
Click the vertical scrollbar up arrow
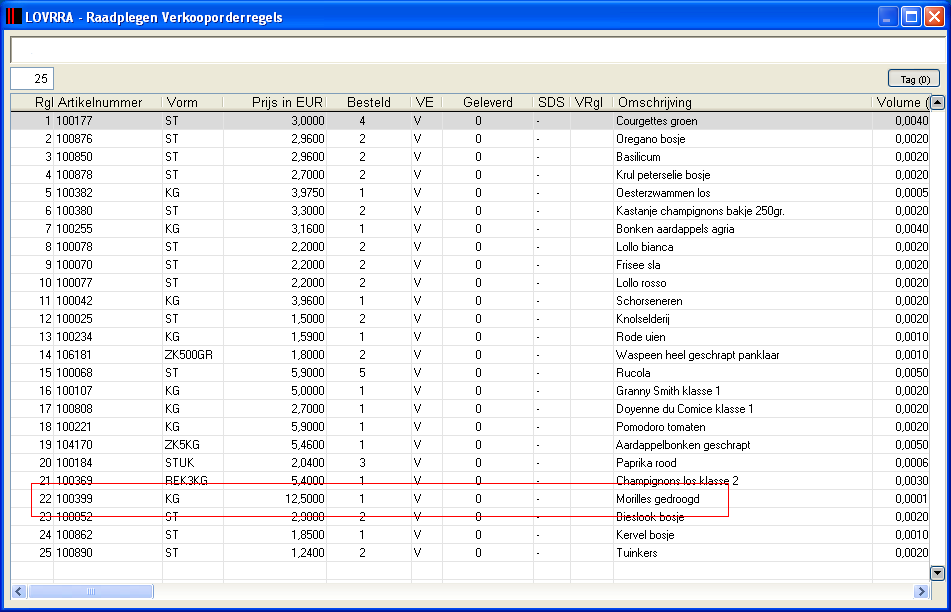[937, 103]
